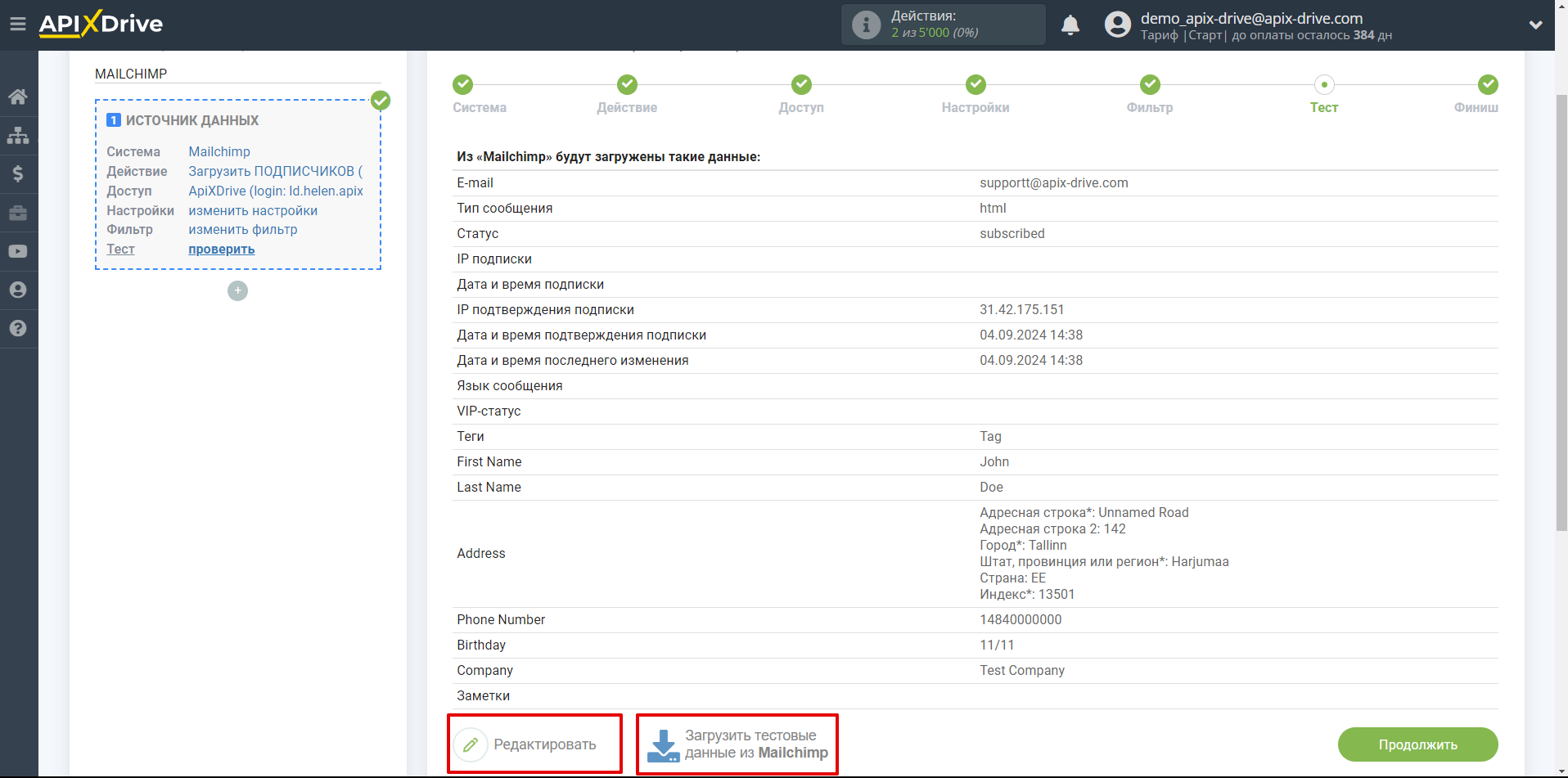Add a new block with the plus button

[x=237, y=290]
